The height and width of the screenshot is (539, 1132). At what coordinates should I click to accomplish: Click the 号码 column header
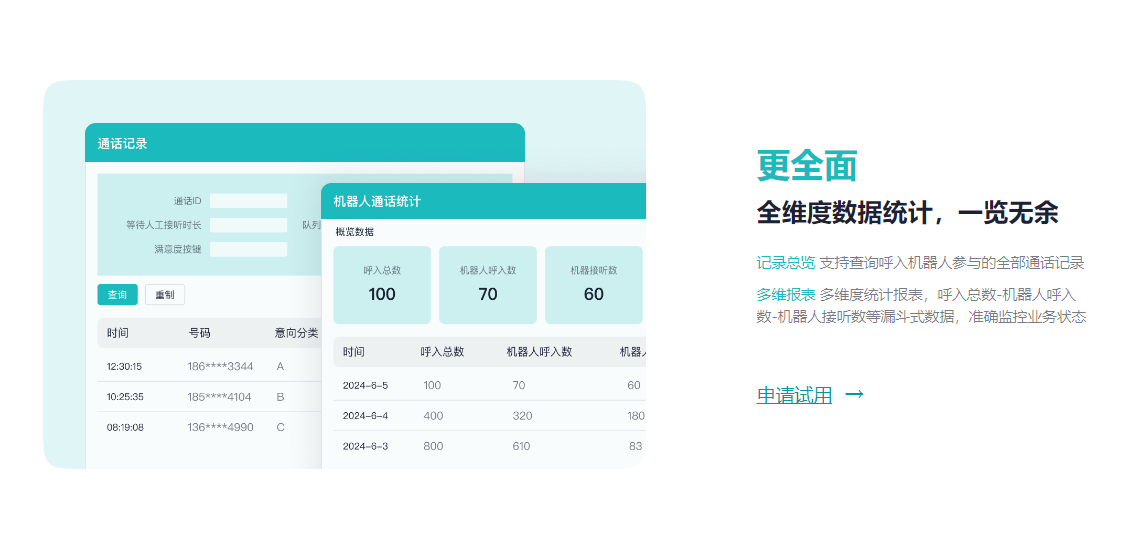point(199,333)
